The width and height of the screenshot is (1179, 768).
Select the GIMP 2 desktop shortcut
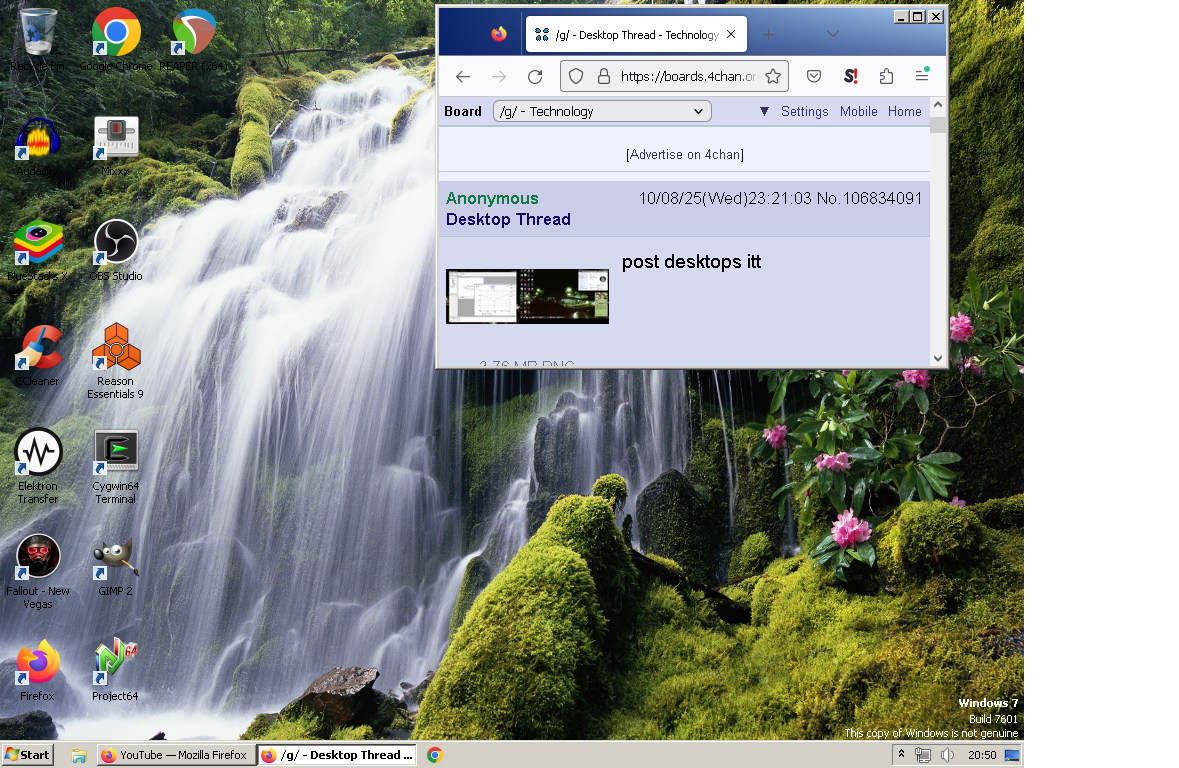116,566
